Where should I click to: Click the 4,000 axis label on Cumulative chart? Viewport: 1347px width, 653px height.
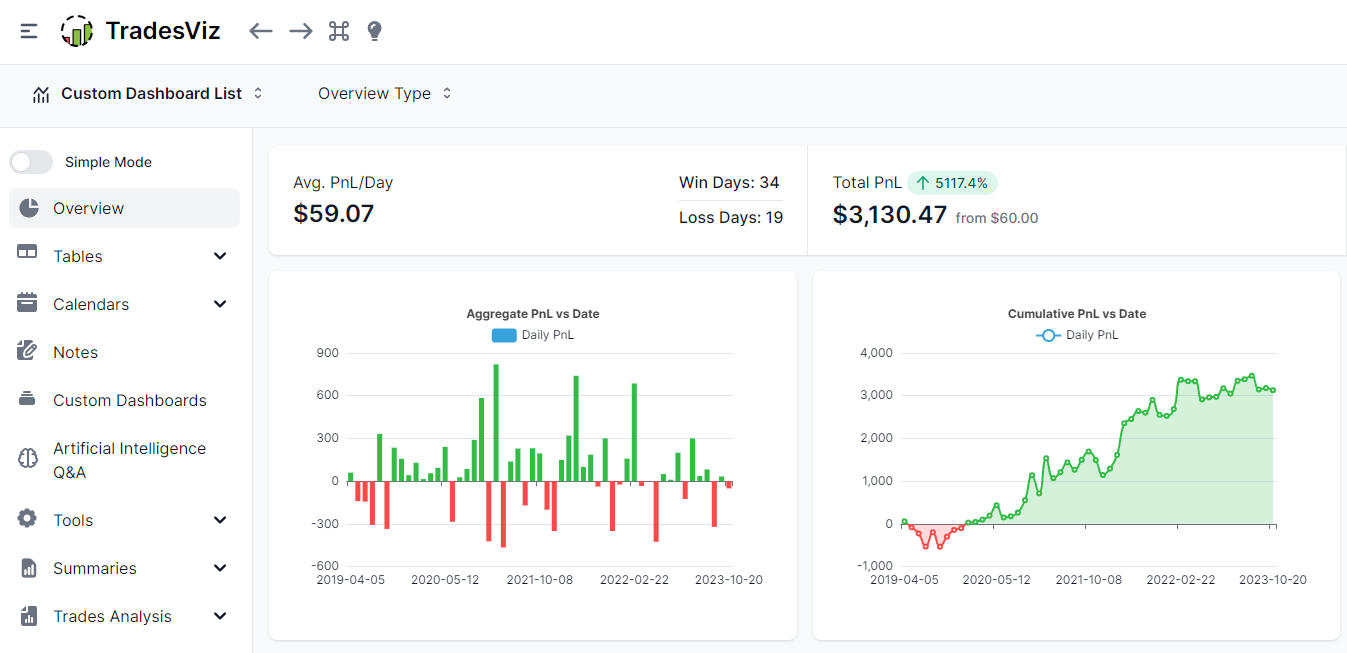click(x=876, y=353)
